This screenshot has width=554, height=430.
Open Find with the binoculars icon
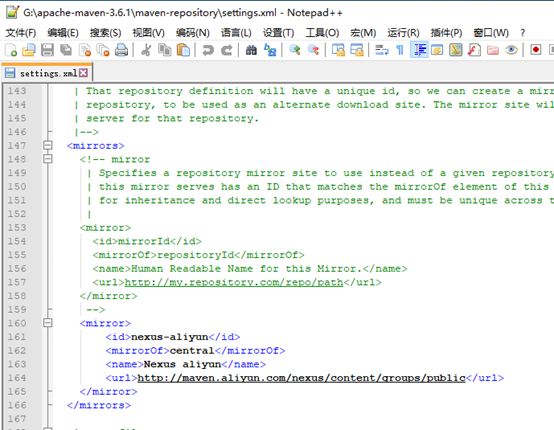(251, 50)
